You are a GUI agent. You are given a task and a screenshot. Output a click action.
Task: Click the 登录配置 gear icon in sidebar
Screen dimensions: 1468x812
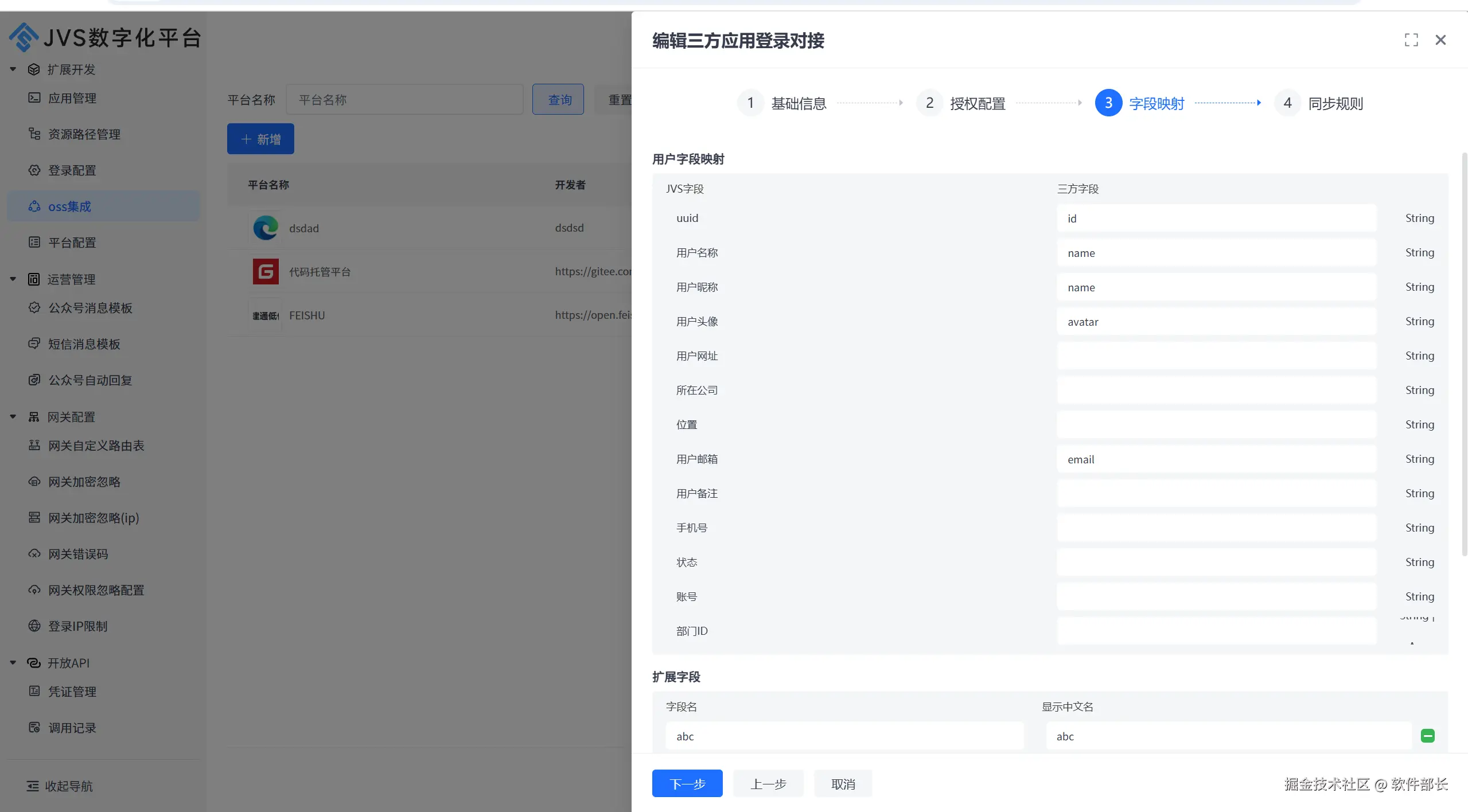(34, 170)
